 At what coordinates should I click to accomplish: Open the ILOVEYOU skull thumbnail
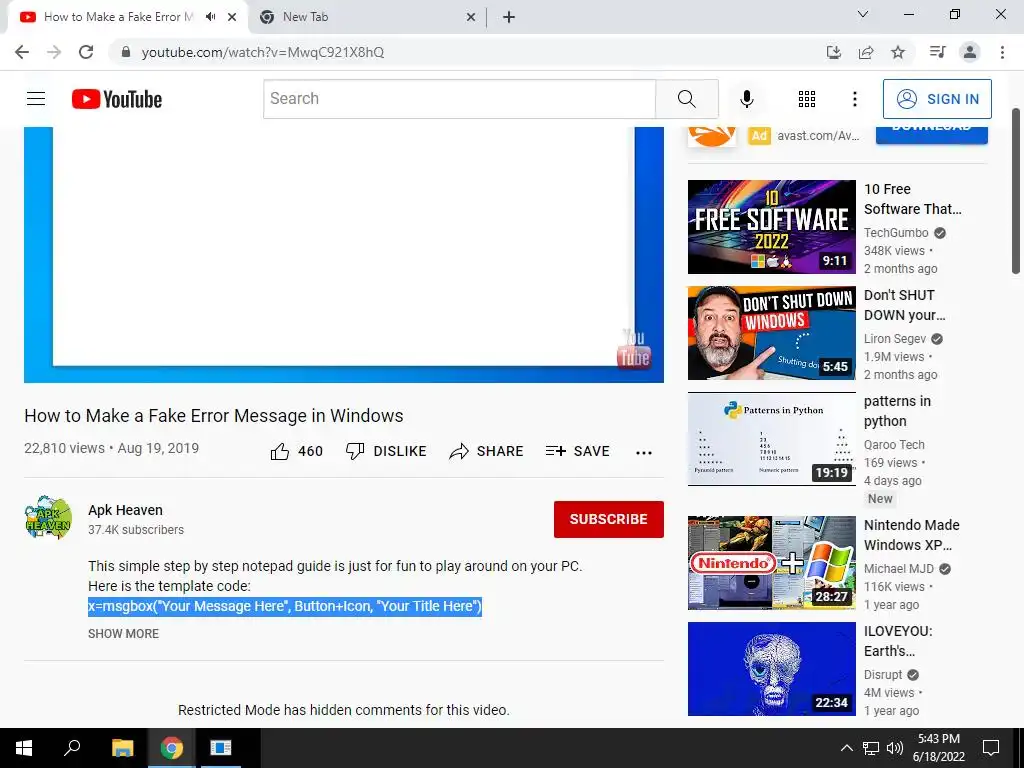[x=771, y=669]
